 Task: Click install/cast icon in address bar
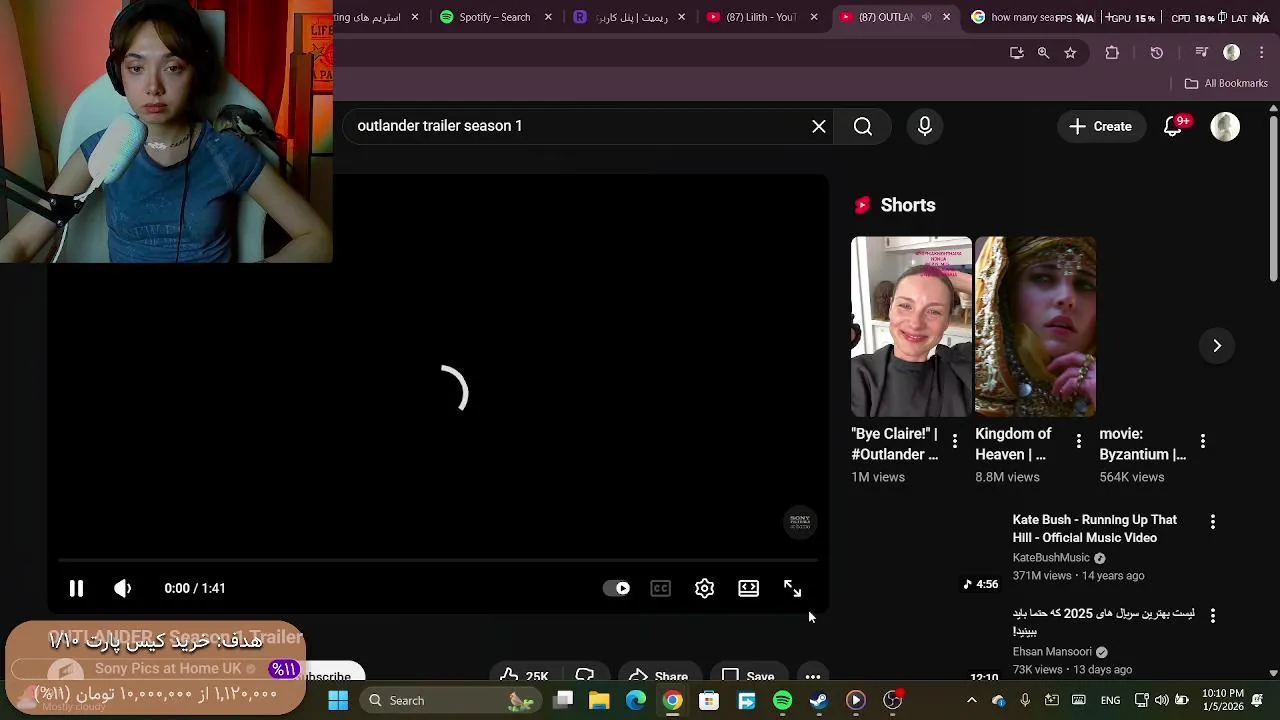(1017, 53)
